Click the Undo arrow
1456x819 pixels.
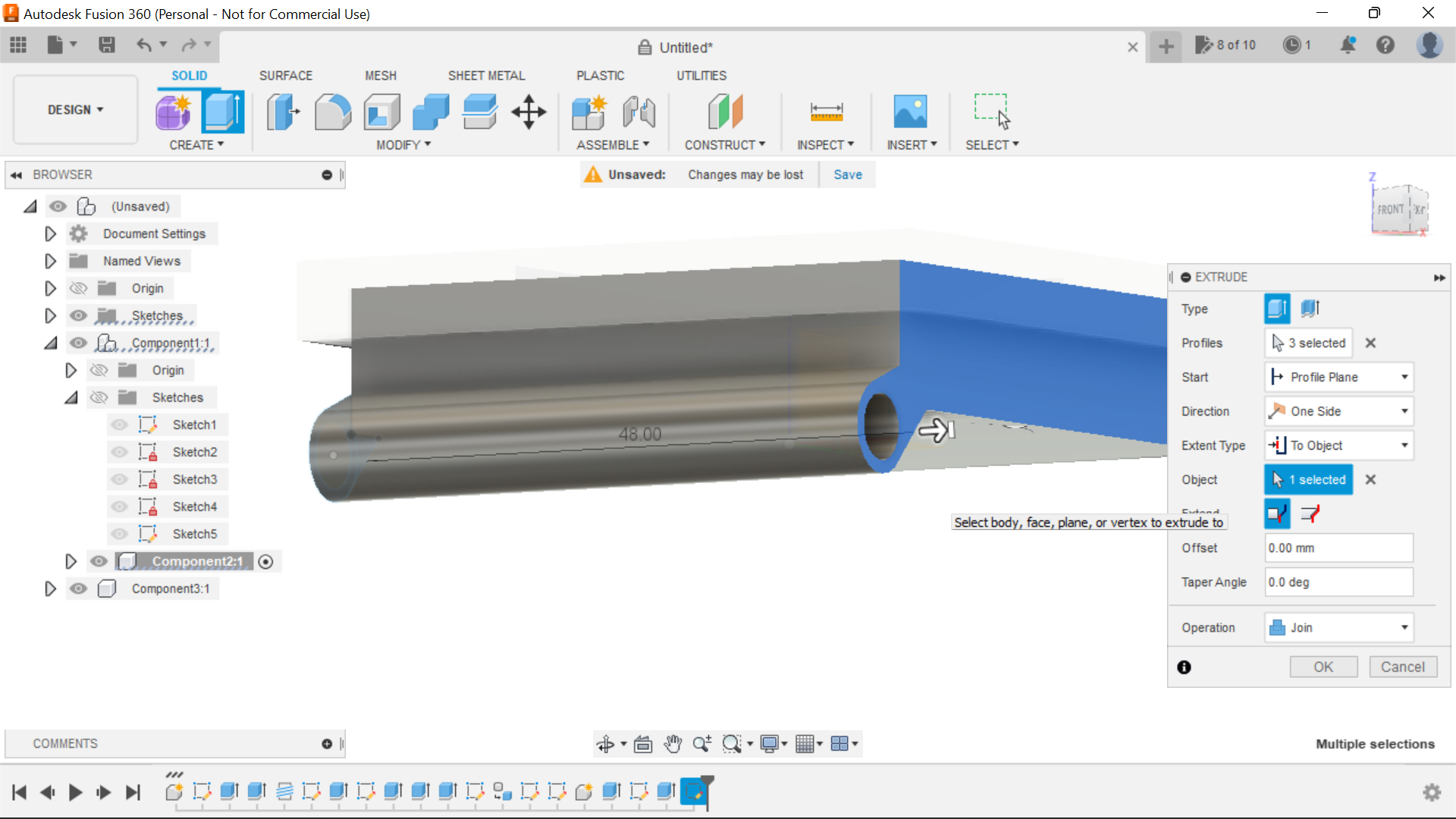(143, 45)
